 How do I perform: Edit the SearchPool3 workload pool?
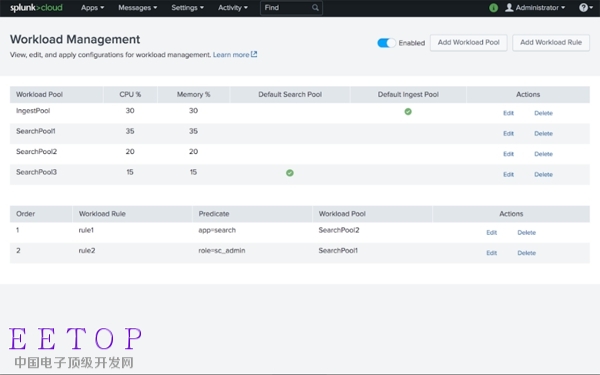click(x=508, y=174)
